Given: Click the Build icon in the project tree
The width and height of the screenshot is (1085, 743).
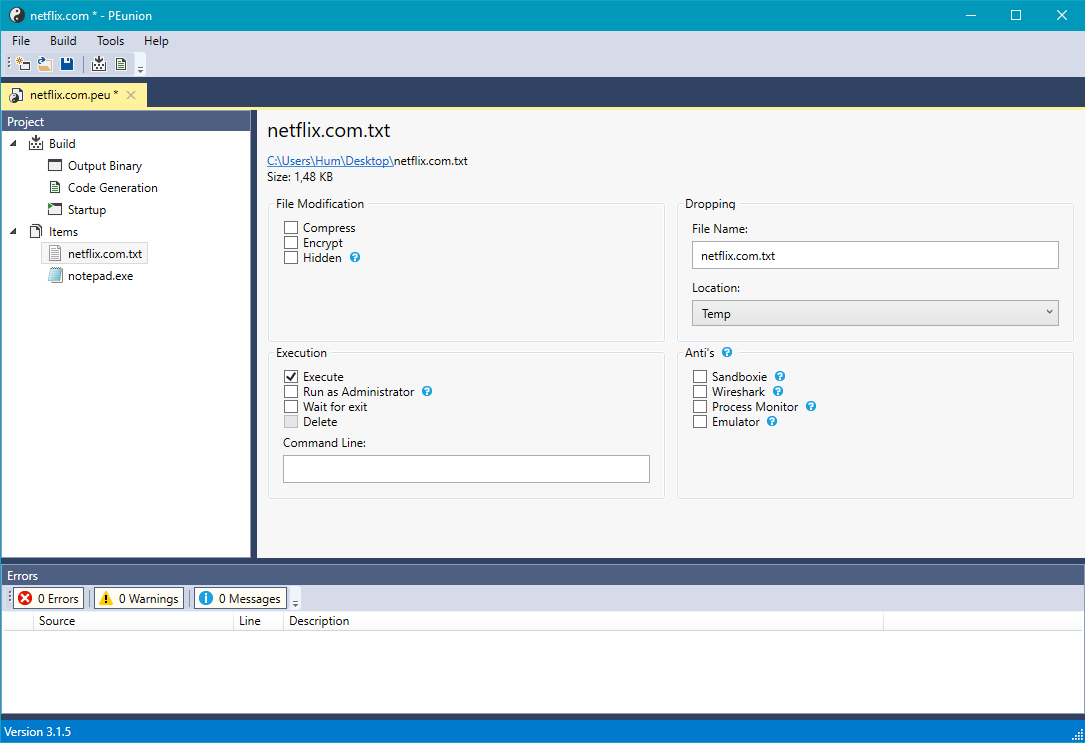Looking at the screenshot, I should (x=36, y=143).
